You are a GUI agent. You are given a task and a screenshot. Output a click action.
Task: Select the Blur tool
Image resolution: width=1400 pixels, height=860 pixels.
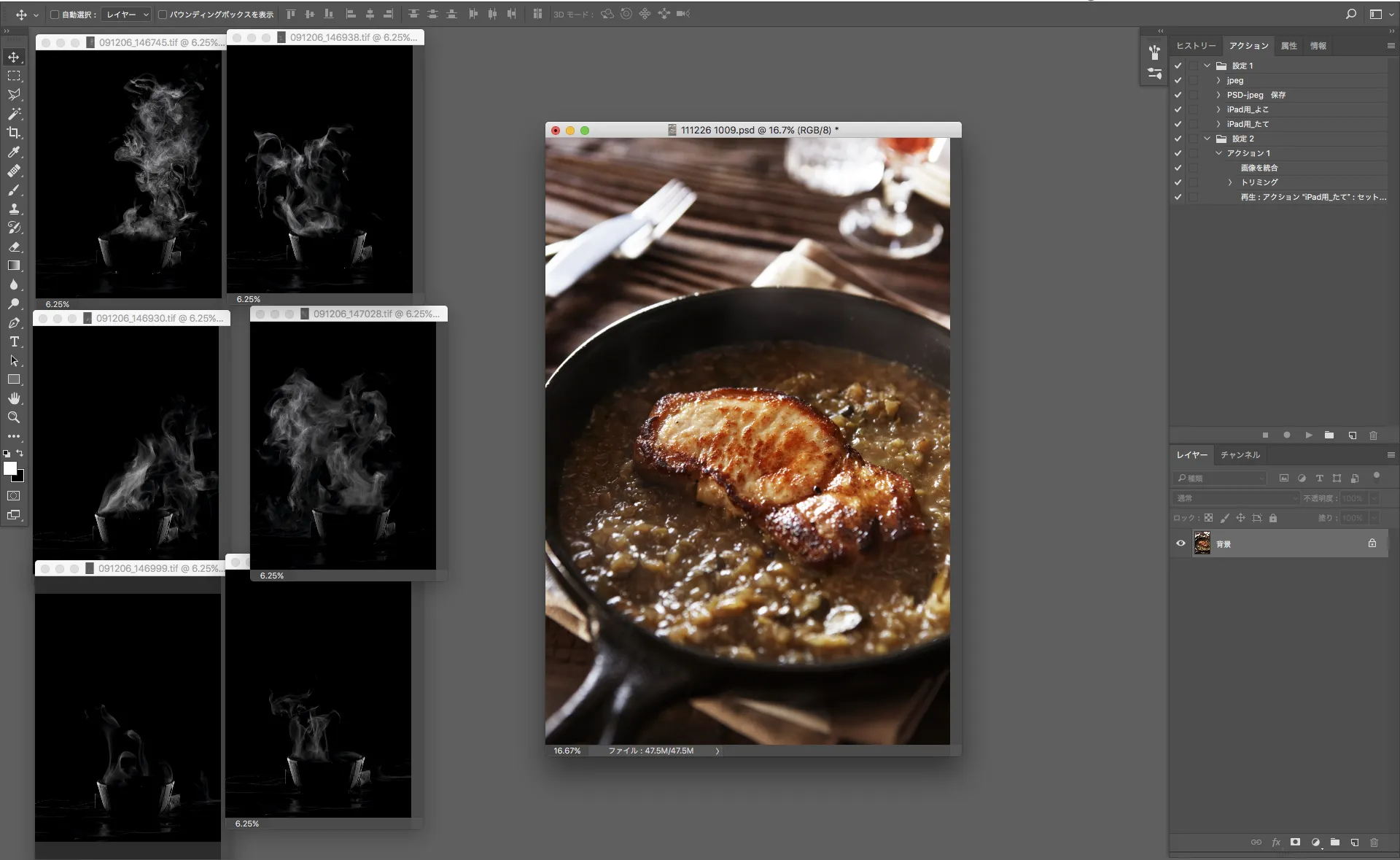point(14,284)
